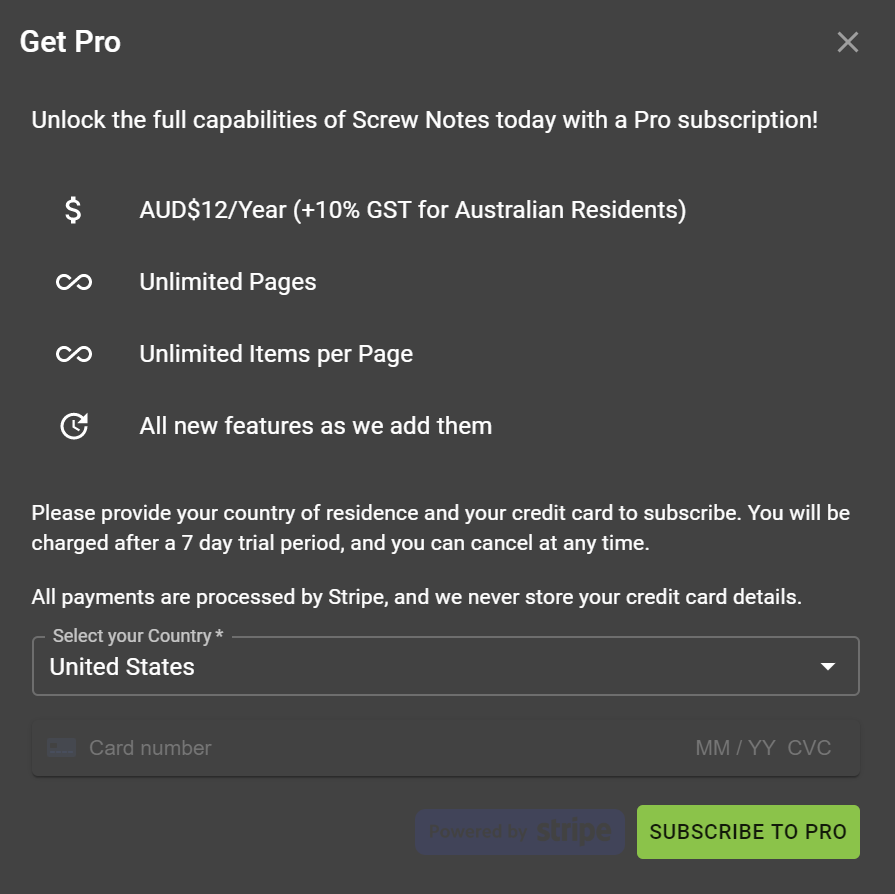Click the refresh clock icon for new features
895x894 pixels.
click(74, 426)
